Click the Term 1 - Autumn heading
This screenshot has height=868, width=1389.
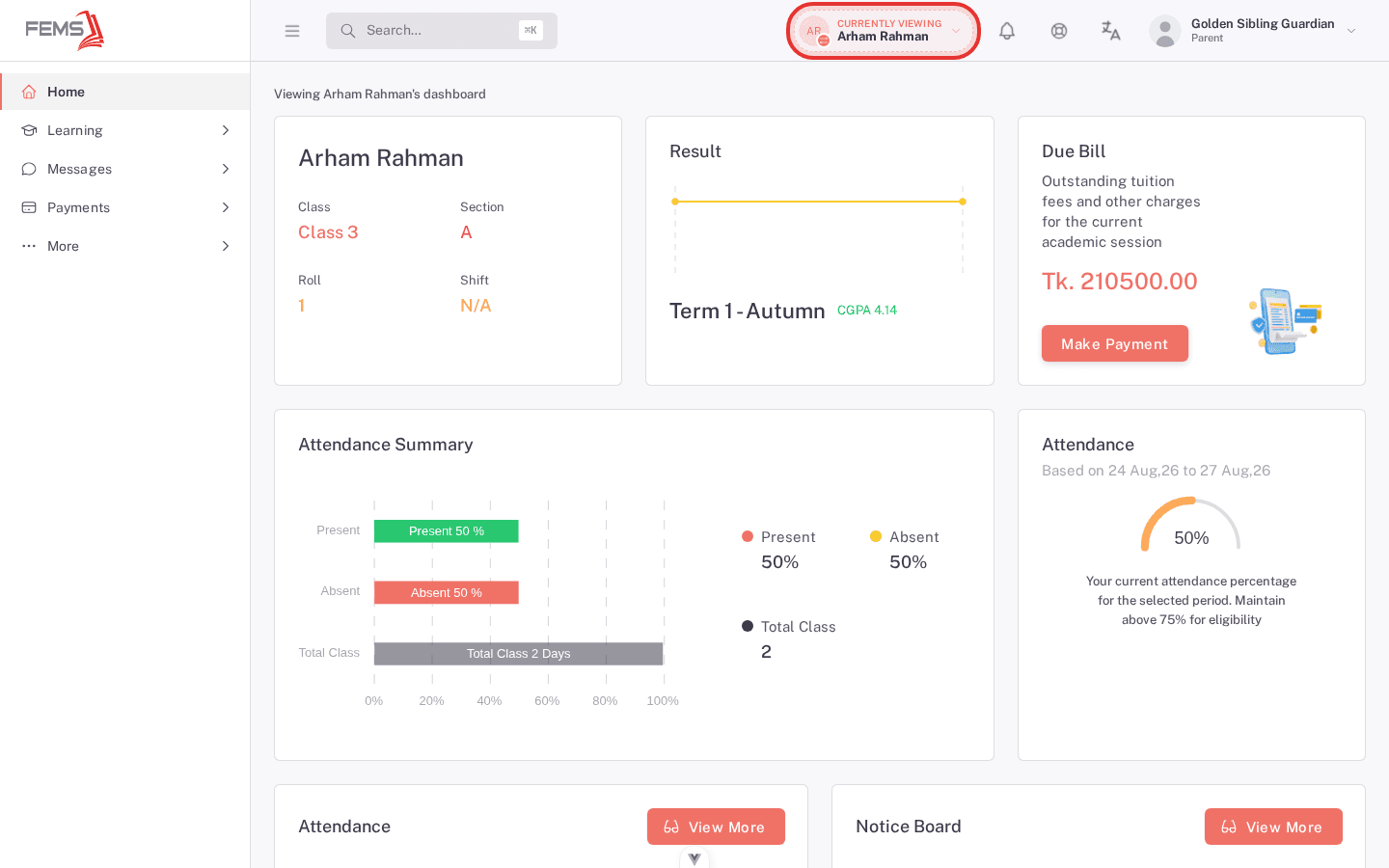click(748, 311)
